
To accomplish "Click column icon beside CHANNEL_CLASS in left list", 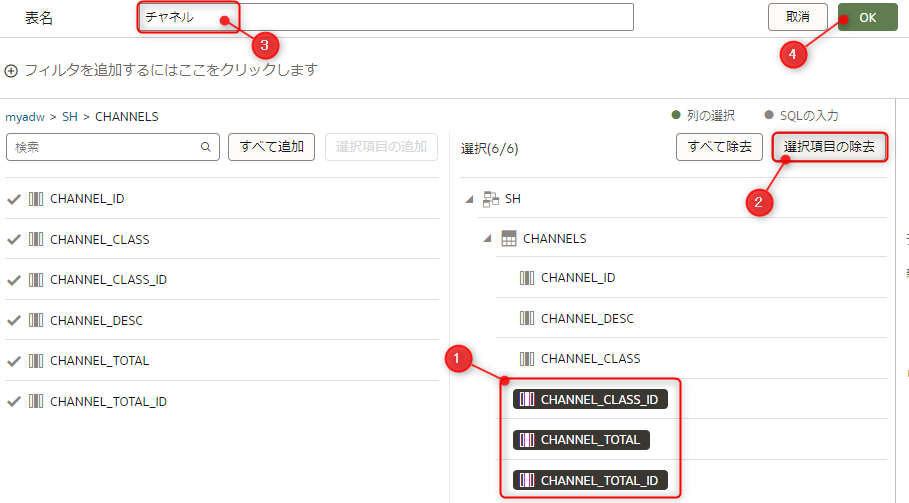I will click(x=36, y=239).
